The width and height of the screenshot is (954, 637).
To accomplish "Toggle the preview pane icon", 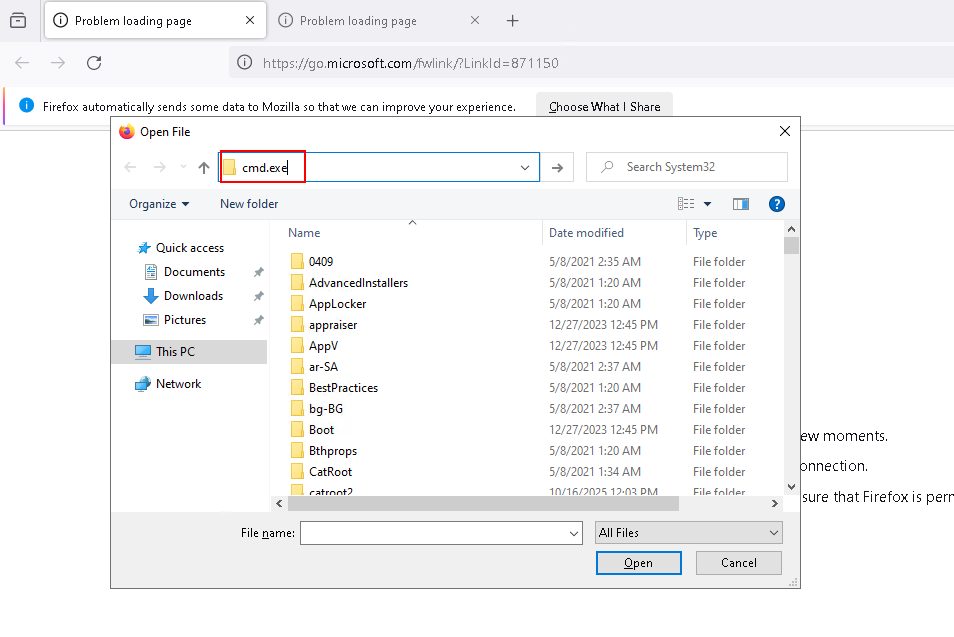I will click(x=740, y=204).
